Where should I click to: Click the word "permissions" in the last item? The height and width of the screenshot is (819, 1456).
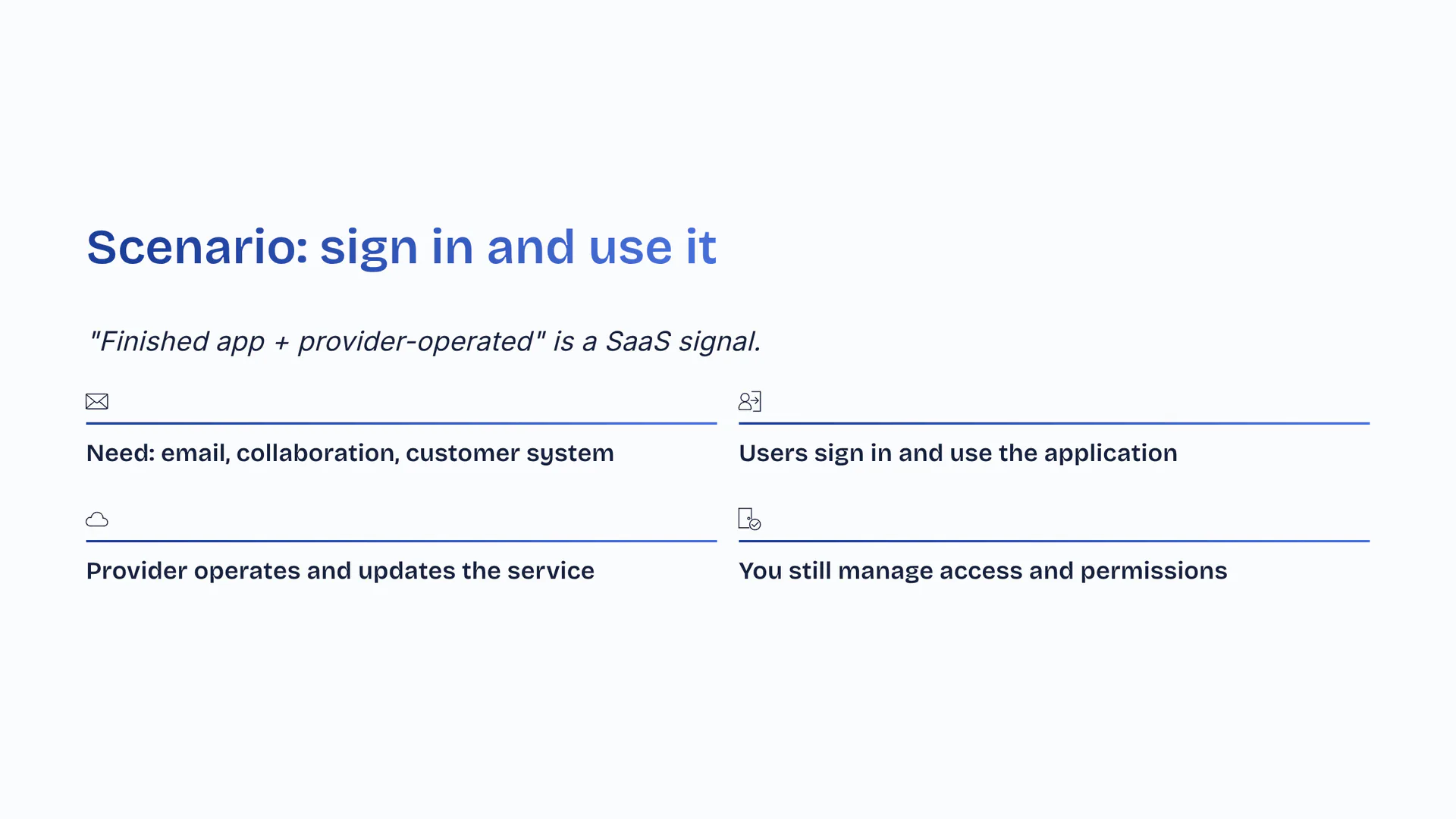tap(1153, 571)
